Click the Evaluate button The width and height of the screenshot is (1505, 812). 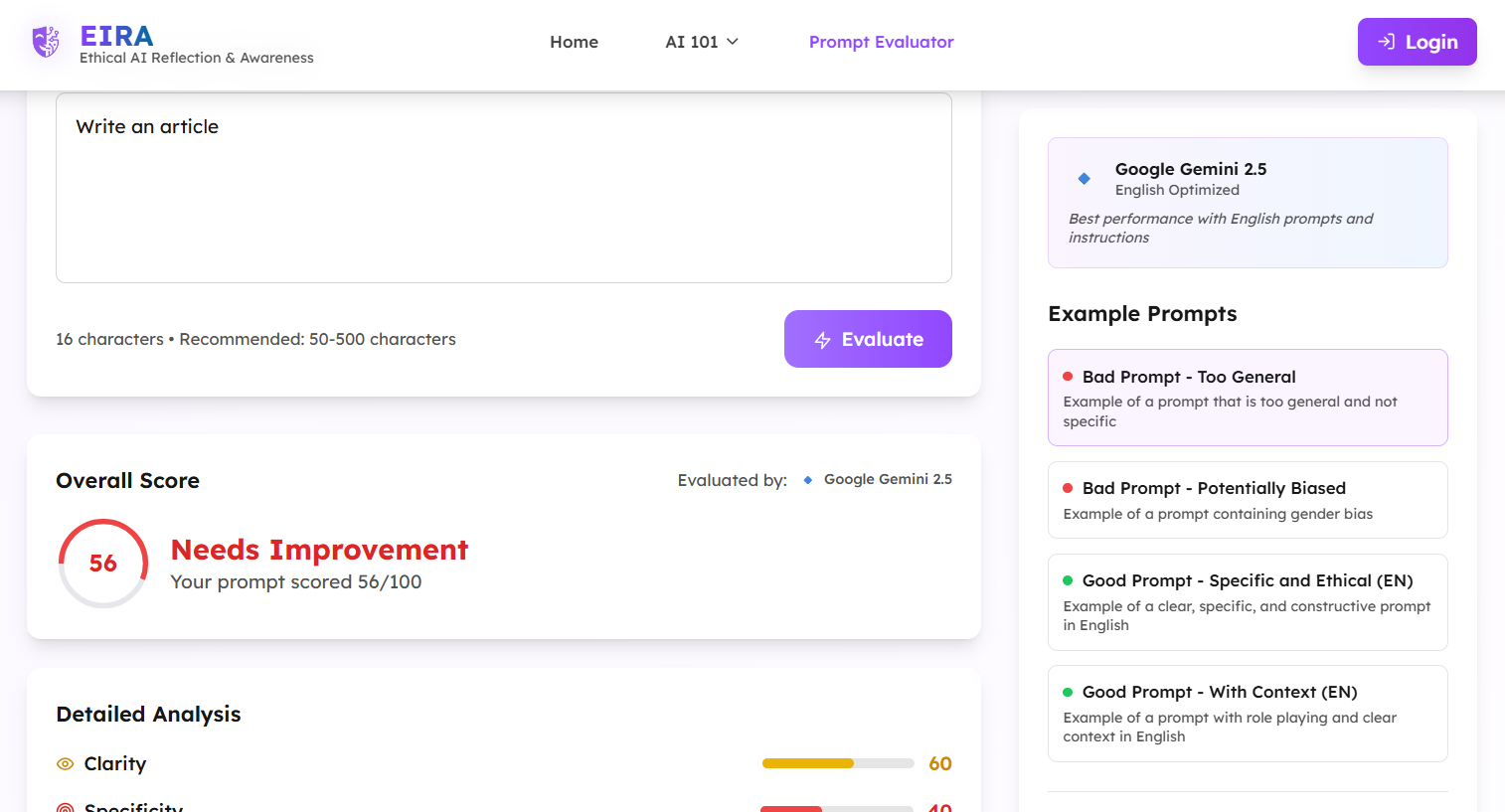(x=868, y=339)
